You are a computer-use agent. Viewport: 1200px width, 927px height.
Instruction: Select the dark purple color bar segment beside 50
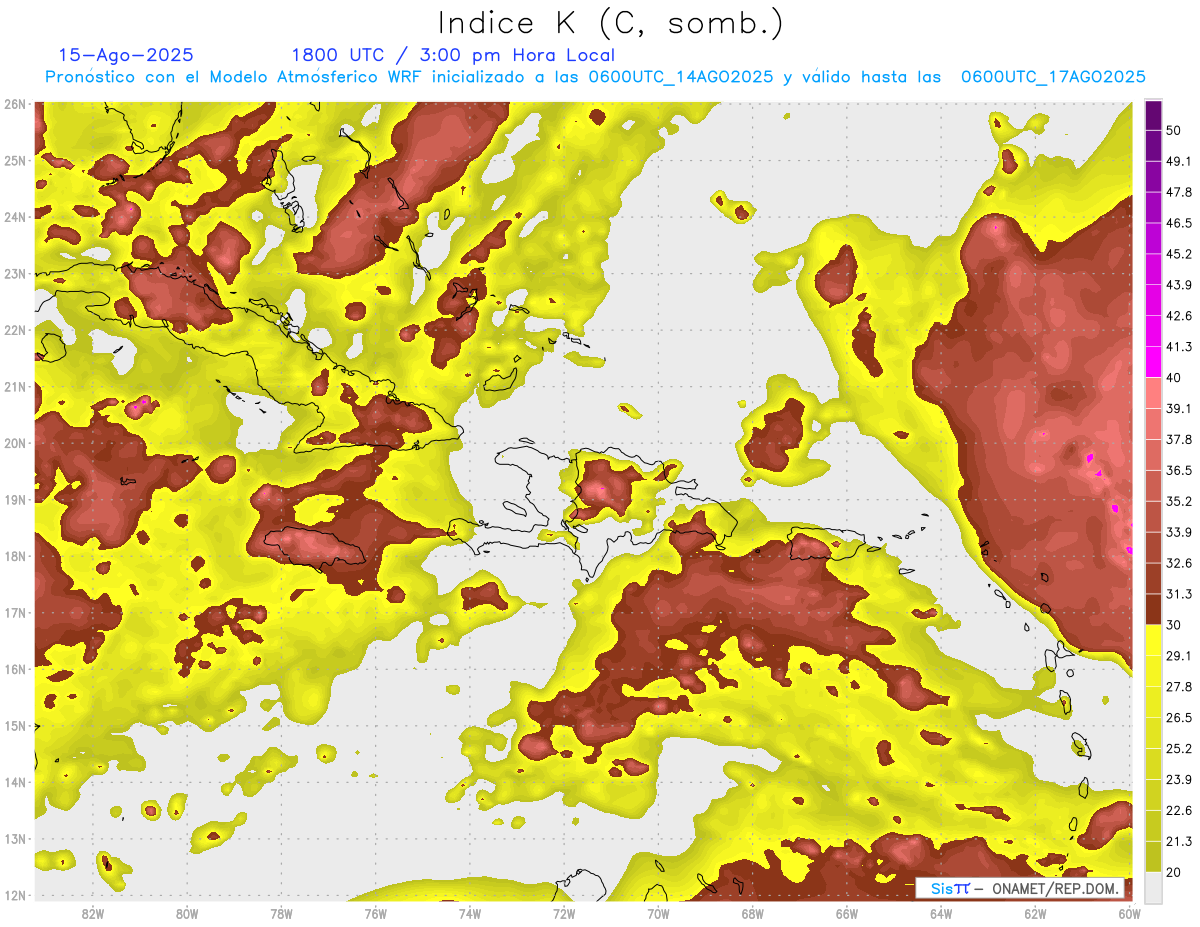coord(1153,115)
